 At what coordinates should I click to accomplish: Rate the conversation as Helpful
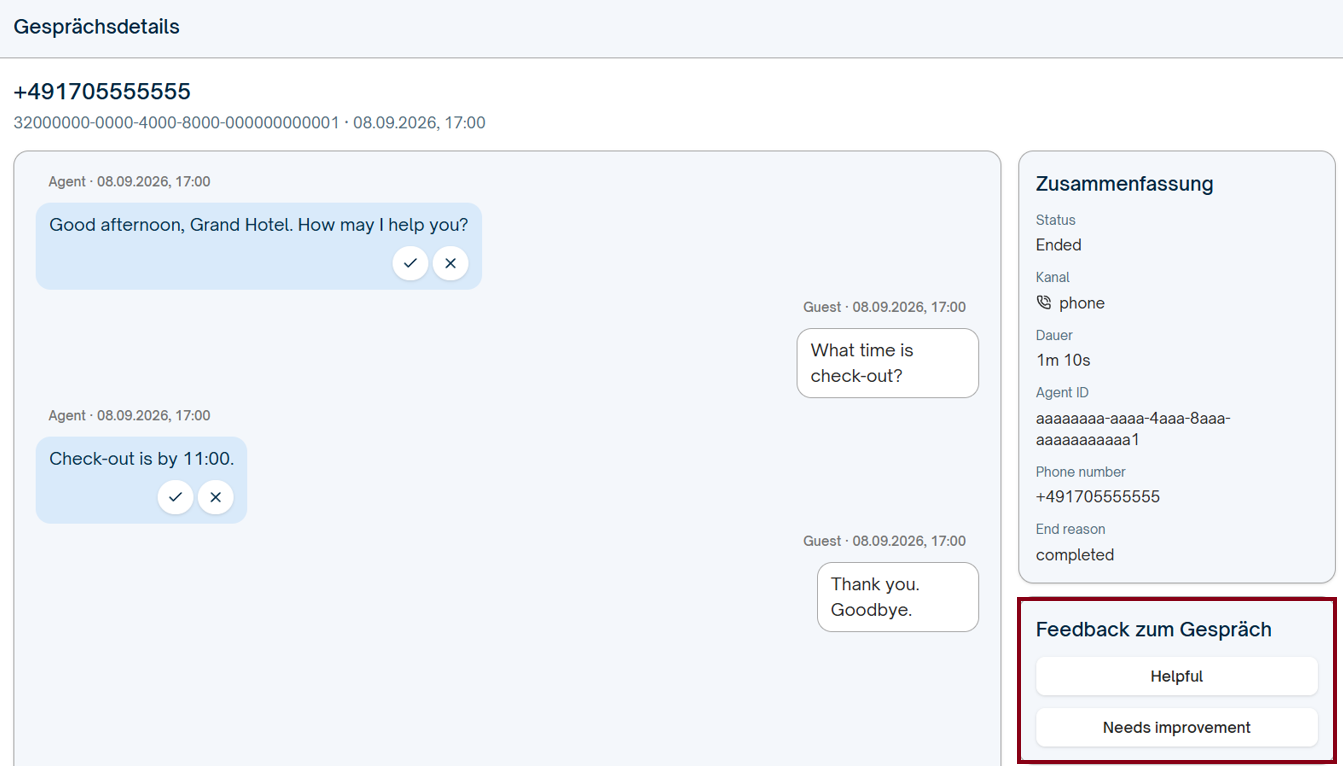click(1176, 676)
